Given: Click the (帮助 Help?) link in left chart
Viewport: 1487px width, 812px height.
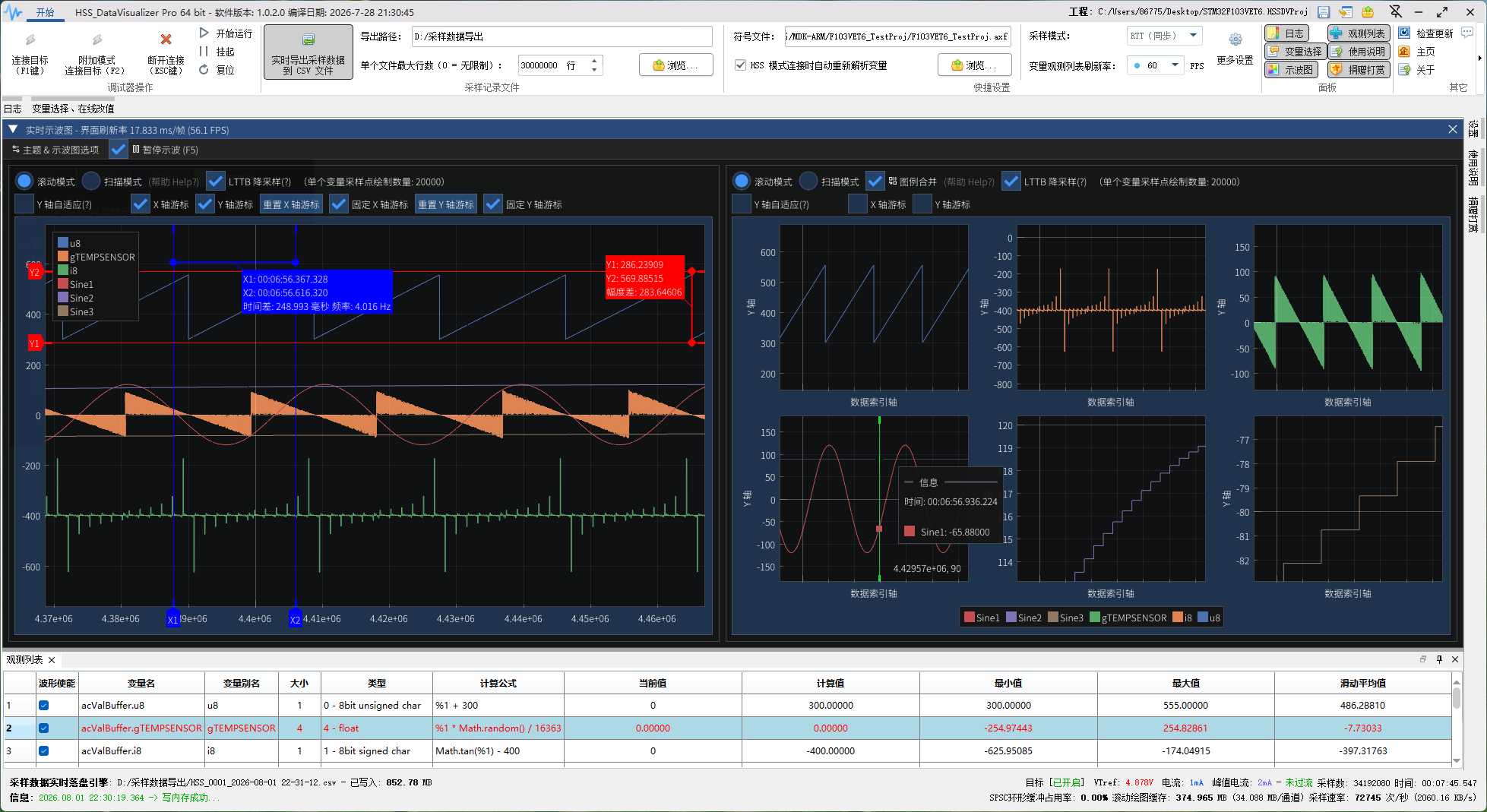Looking at the screenshot, I should [x=173, y=182].
